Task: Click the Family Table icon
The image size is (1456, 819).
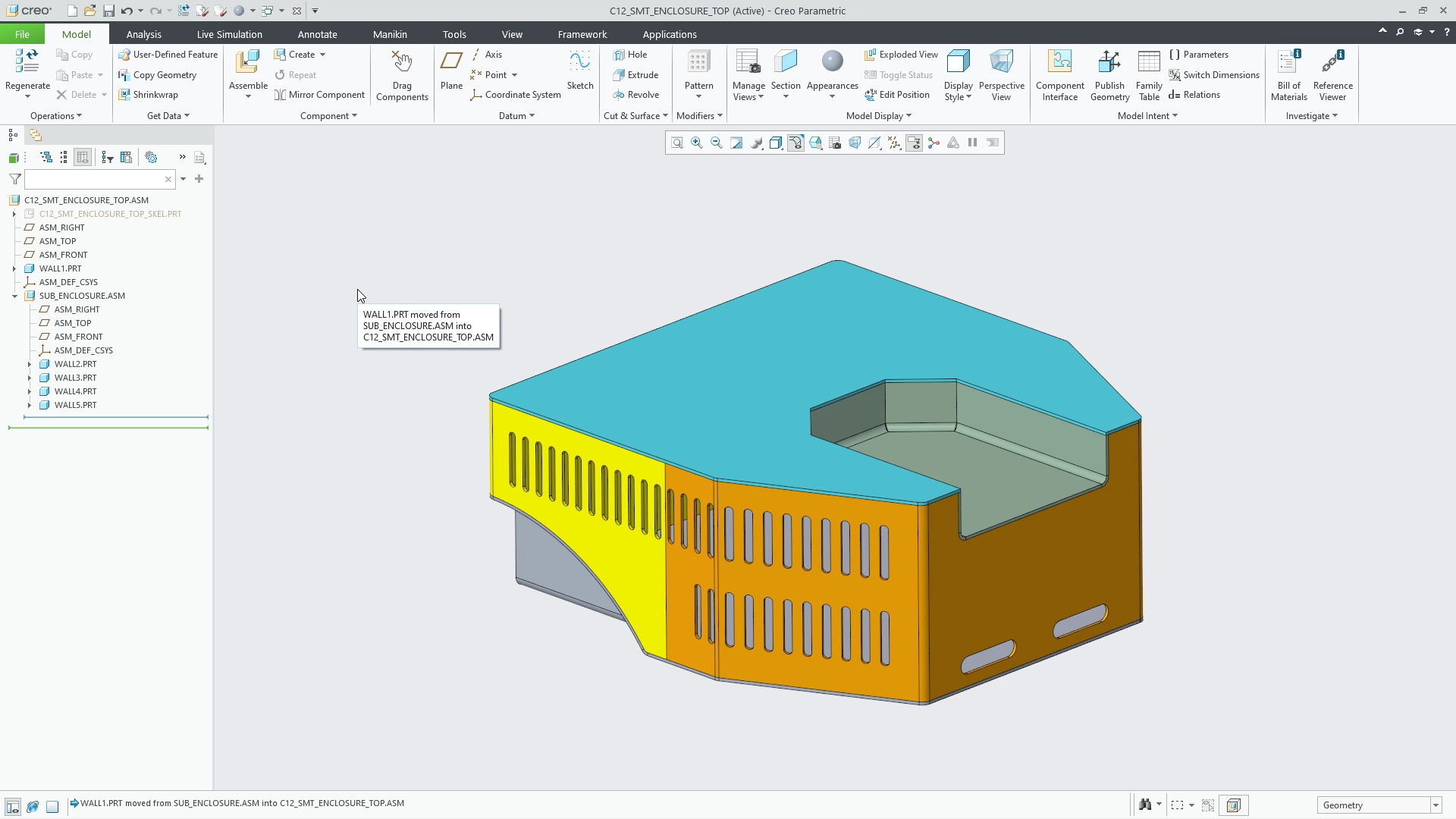Action: pos(1149,62)
